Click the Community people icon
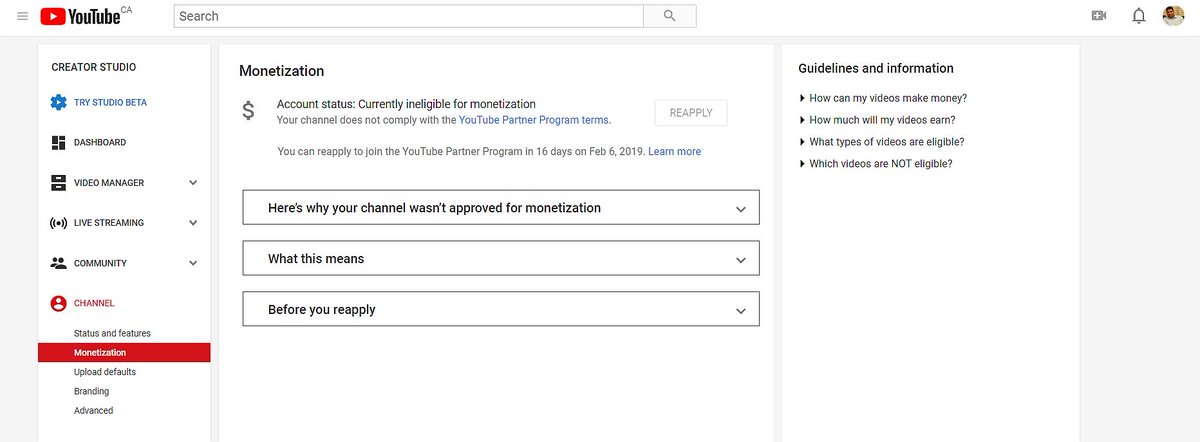 58,263
